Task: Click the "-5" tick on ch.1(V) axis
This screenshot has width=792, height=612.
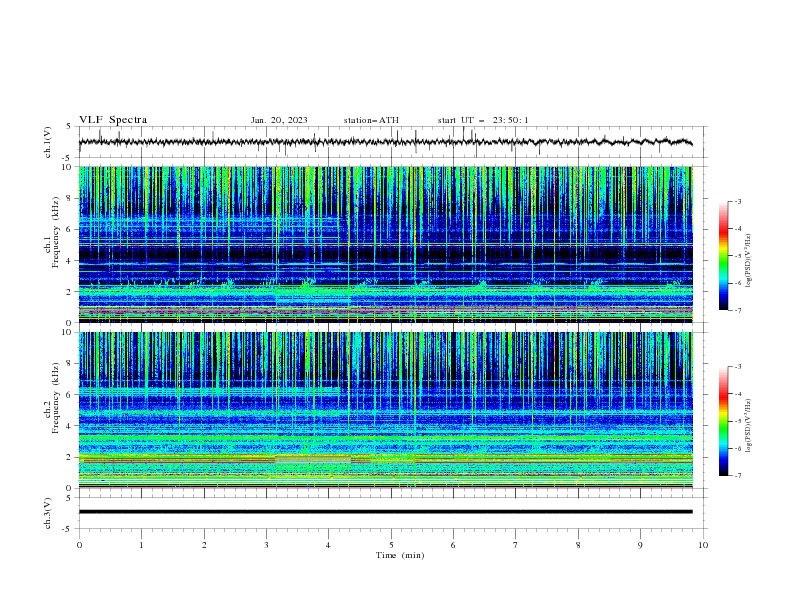Action: coord(68,158)
